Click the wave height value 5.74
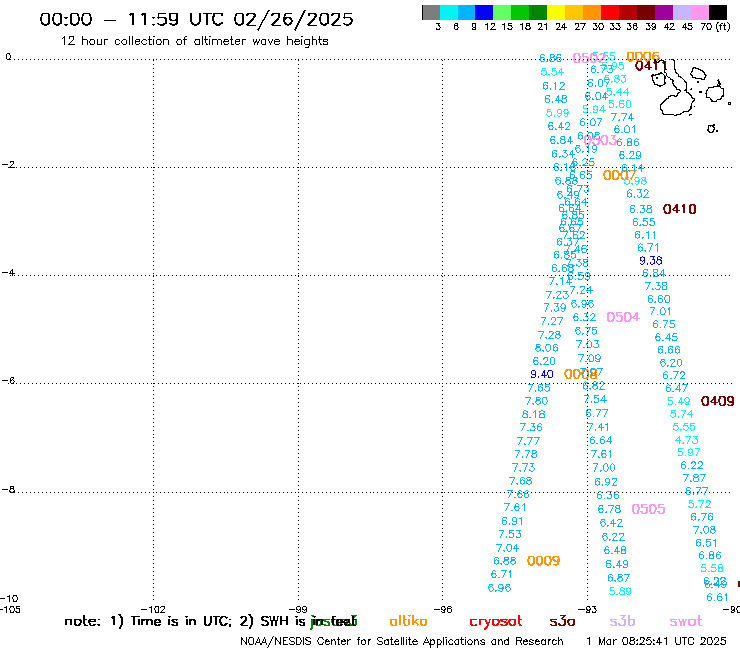This screenshot has height=650, width=740. pos(682,414)
